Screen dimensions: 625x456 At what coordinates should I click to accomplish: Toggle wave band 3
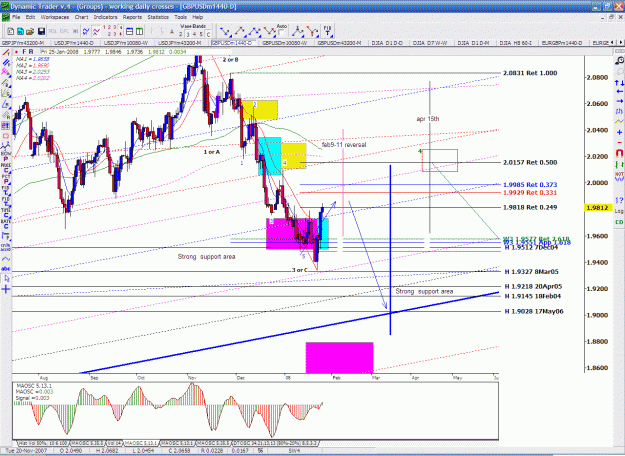click(187, 35)
